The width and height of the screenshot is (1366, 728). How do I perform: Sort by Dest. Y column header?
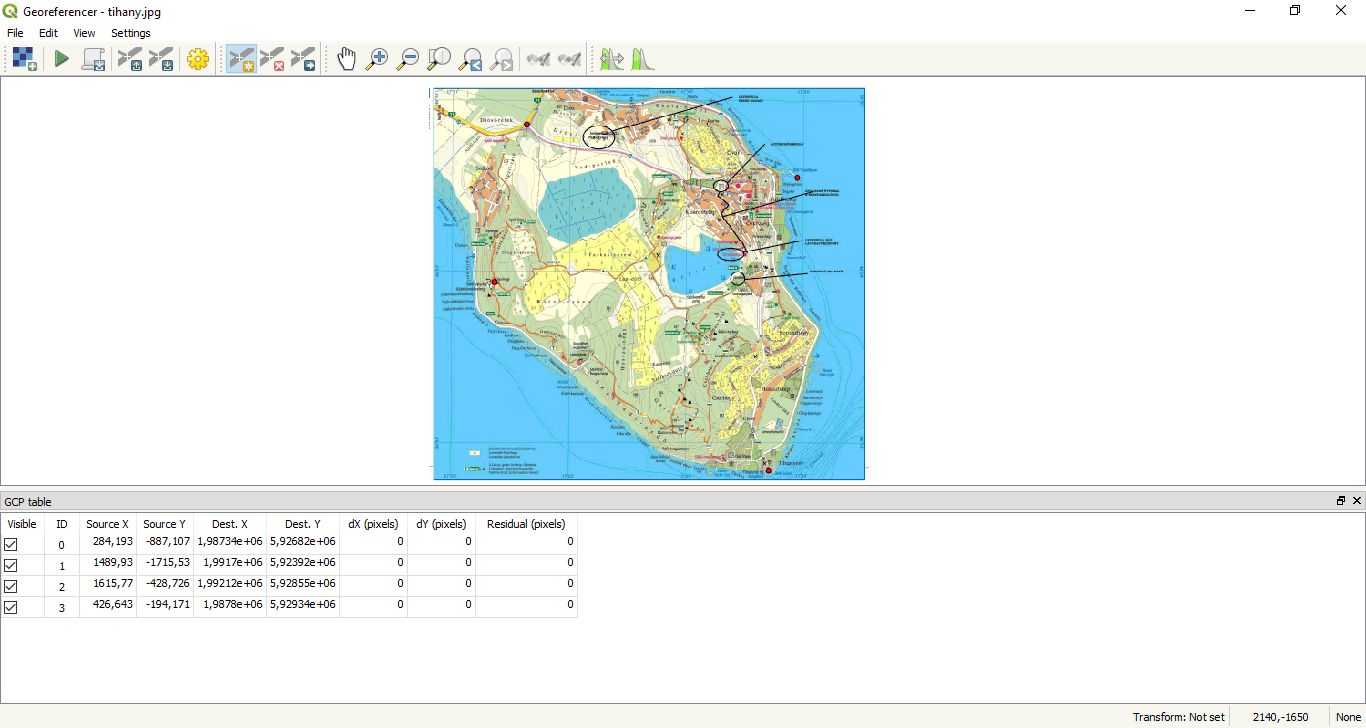point(303,524)
